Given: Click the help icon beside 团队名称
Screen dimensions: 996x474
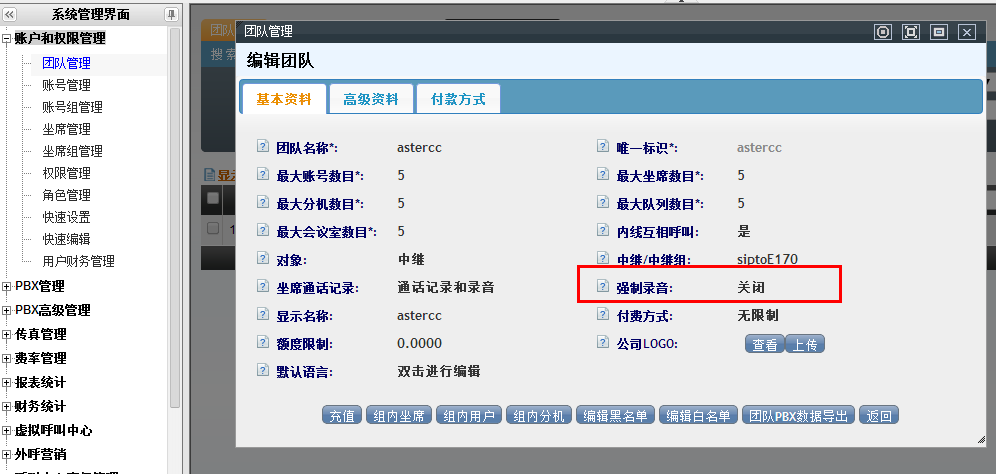Looking at the screenshot, I should (264, 147).
